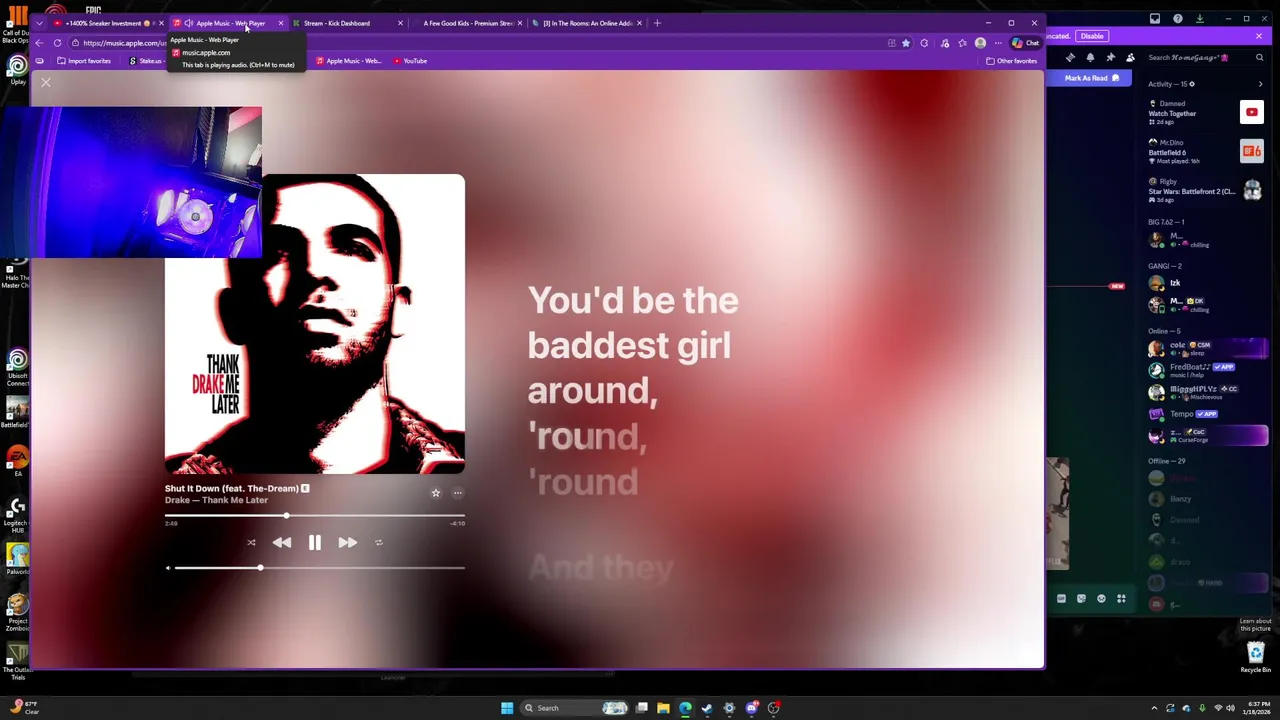Mute the Apple Music tab audio icon
Viewport: 1280px width, 720px height.
pos(188,23)
